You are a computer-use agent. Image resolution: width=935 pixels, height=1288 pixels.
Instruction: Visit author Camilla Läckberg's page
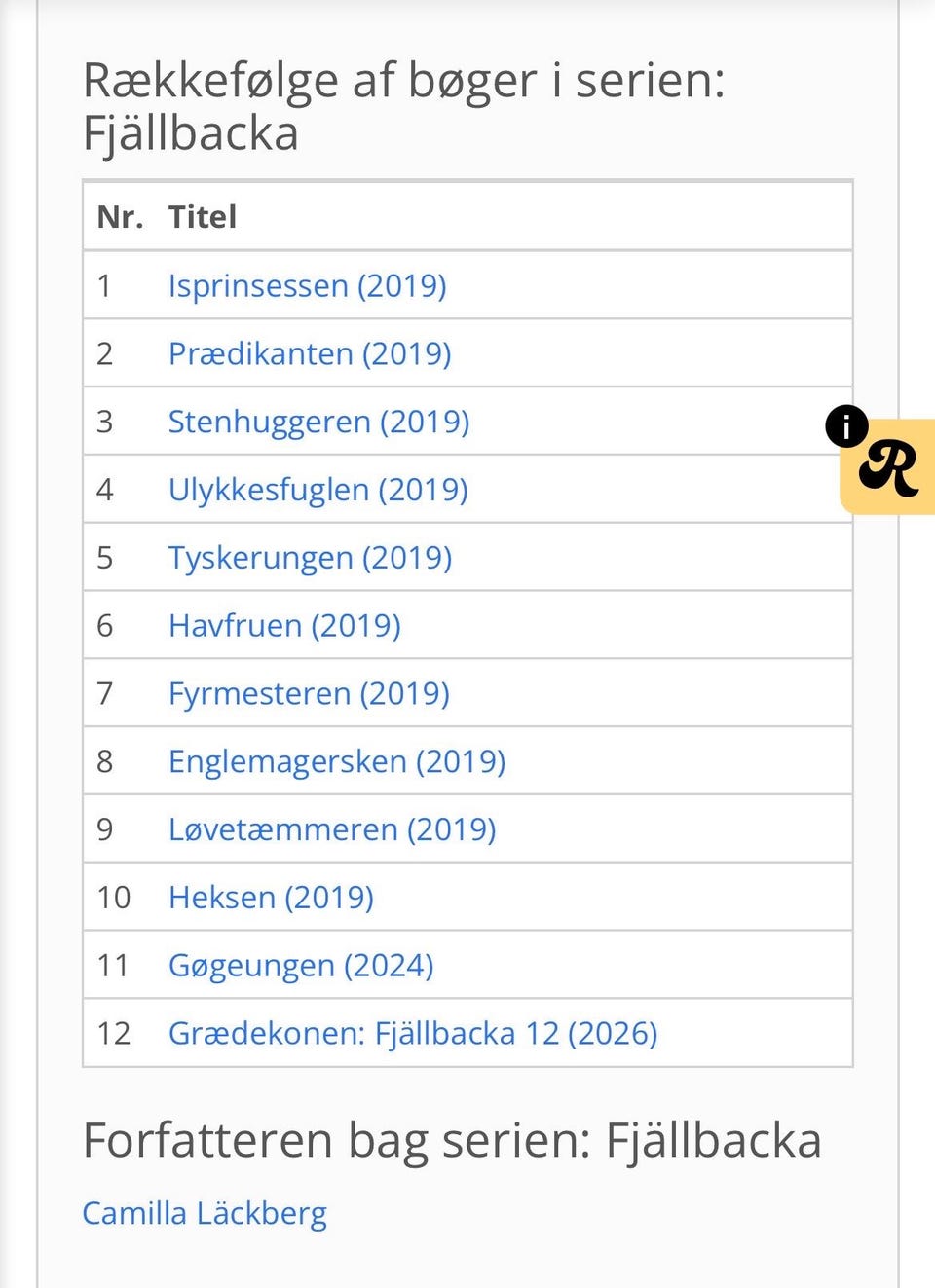[x=205, y=1214]
